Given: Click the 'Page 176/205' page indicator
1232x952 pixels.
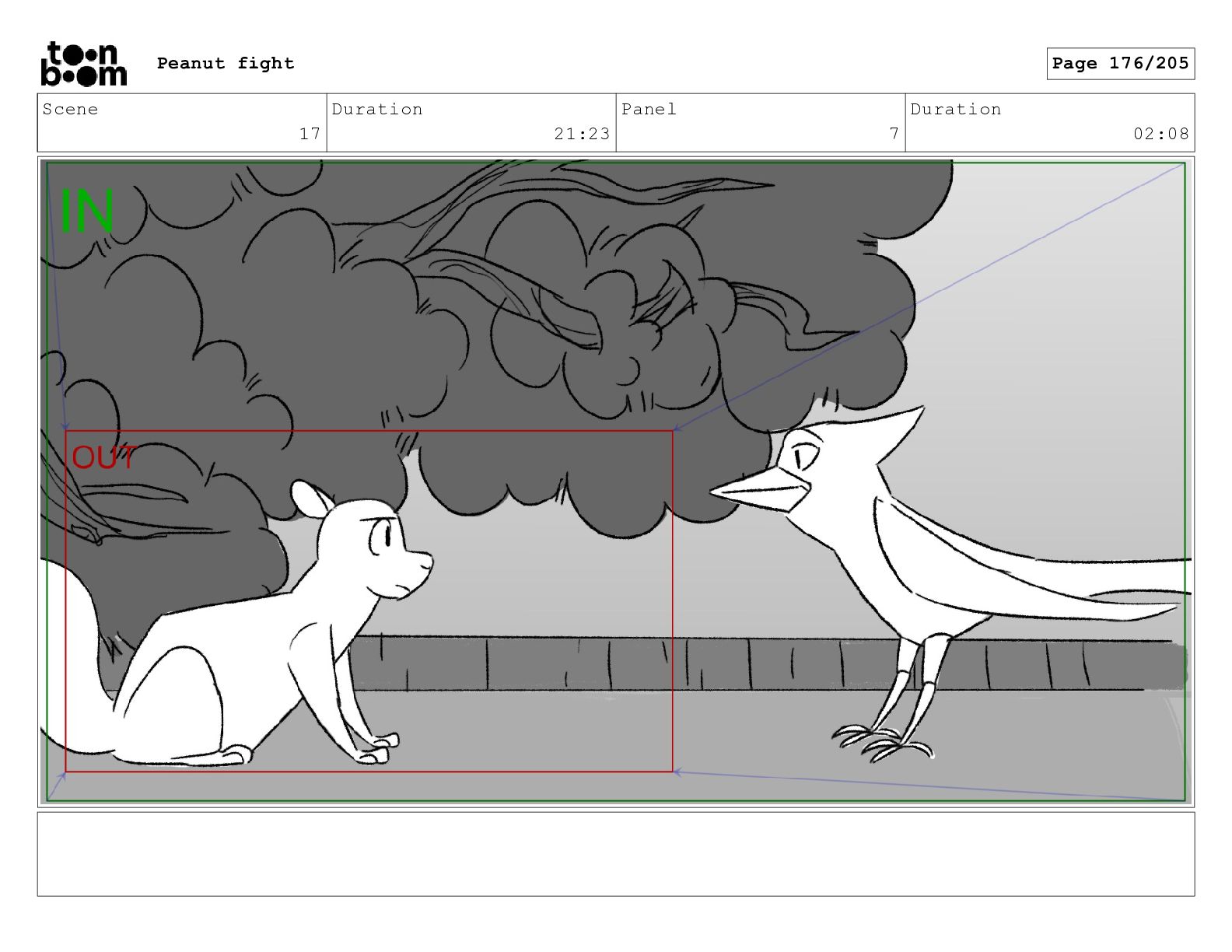Looking at the screenshot, I should point(1120,64).
